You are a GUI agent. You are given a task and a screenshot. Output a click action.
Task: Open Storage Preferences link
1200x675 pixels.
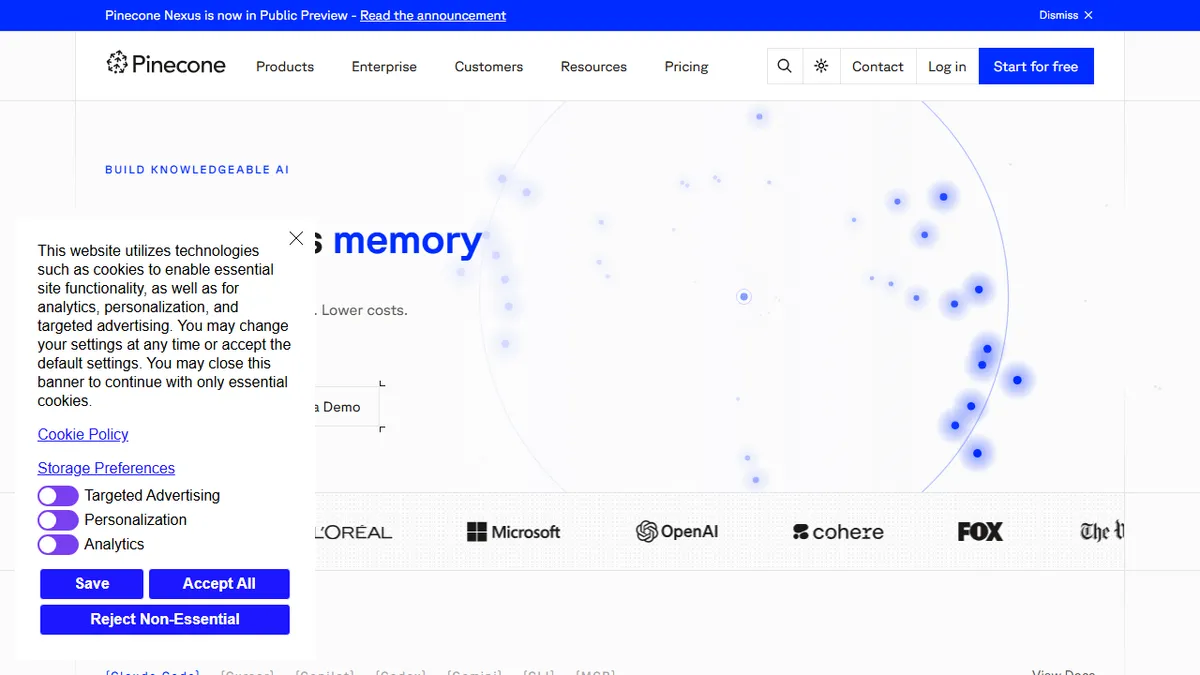pyautogui.click(x=106, y=468)
